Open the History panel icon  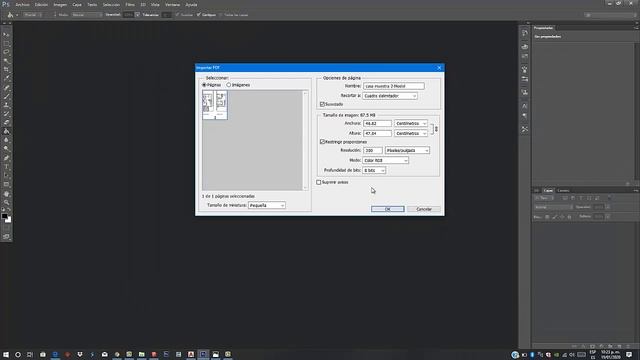525,33
